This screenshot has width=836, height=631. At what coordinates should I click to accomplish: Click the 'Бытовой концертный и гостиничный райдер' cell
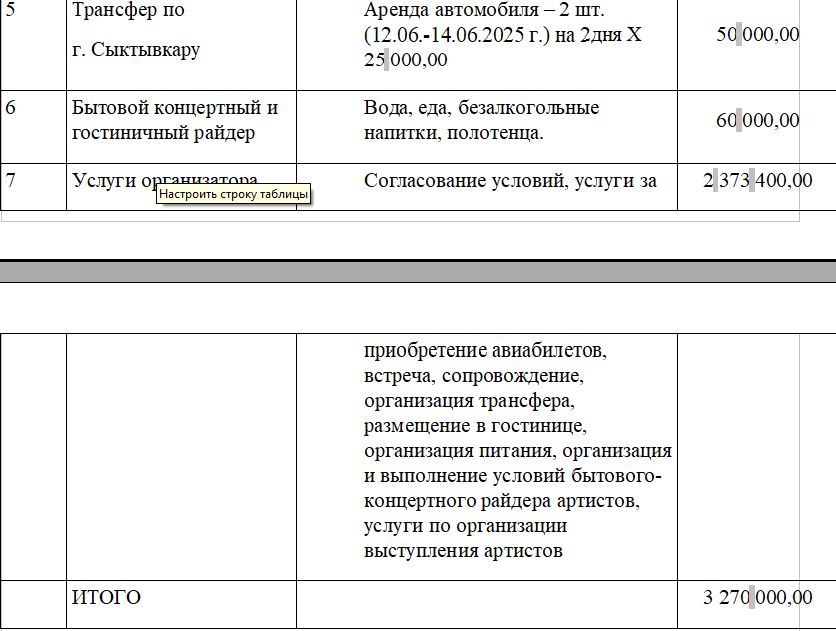(x=174, y=120)
